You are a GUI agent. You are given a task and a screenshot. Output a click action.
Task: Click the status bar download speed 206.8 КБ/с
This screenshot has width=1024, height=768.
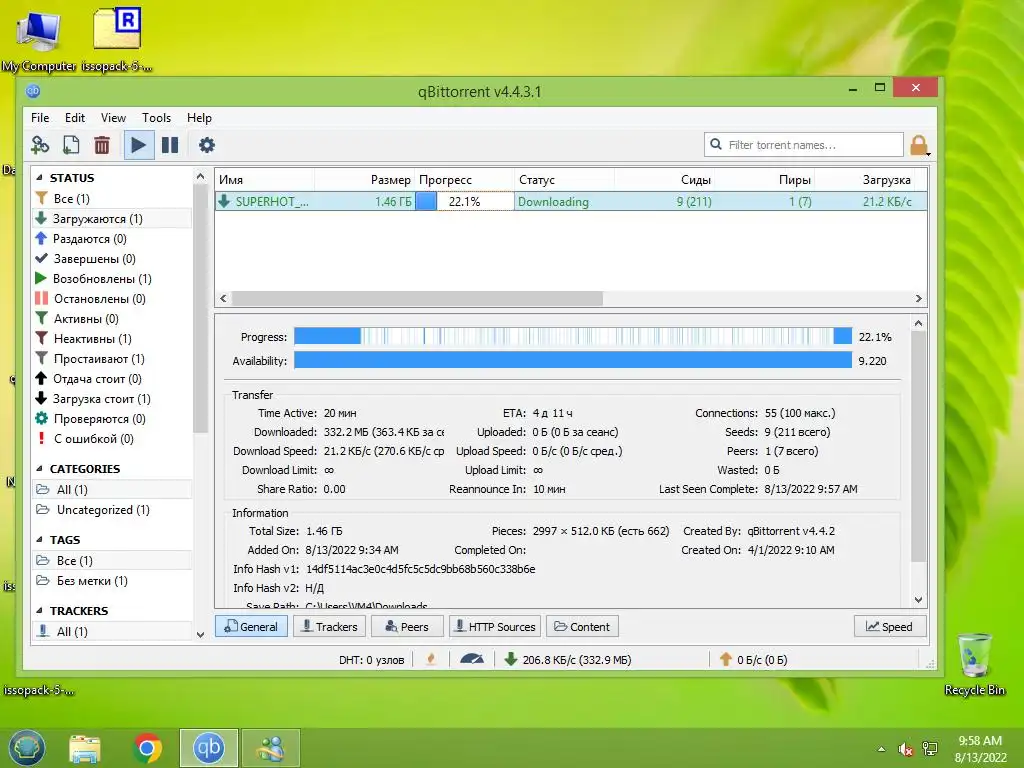[567, 660]
